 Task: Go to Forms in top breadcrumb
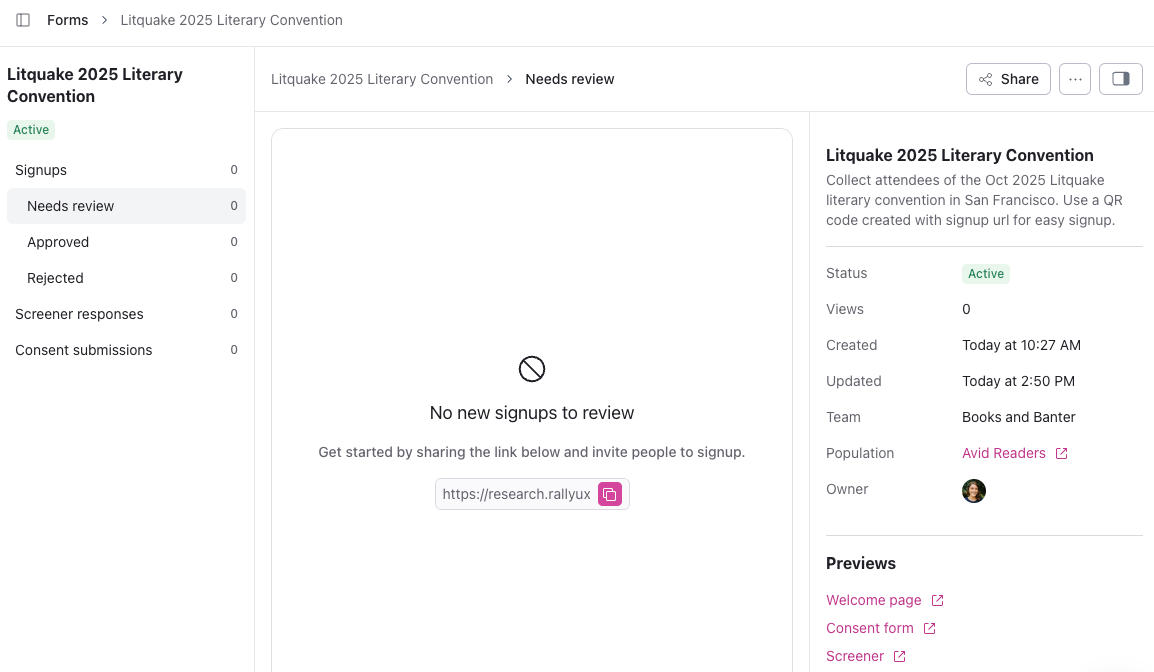(x=67, y=20)
